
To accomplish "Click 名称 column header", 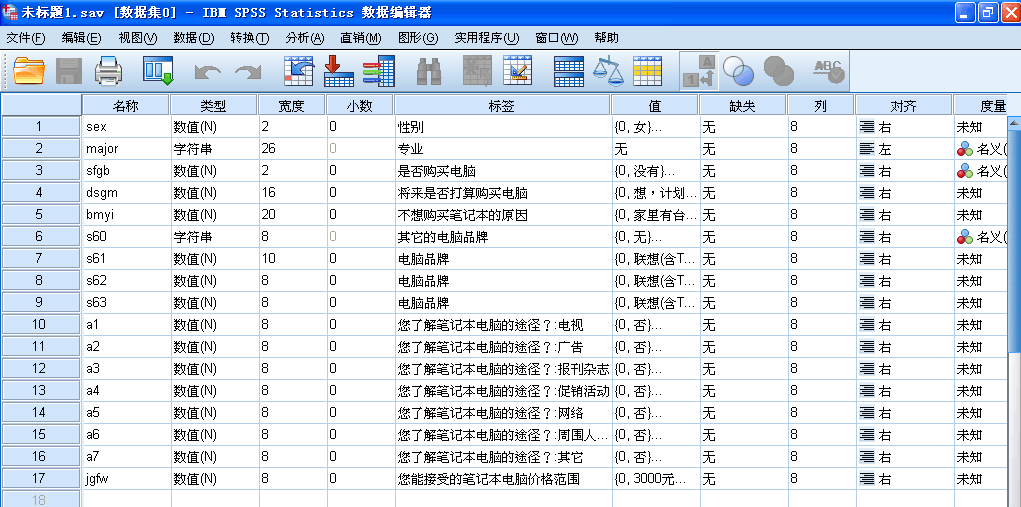I will point(126,105).
